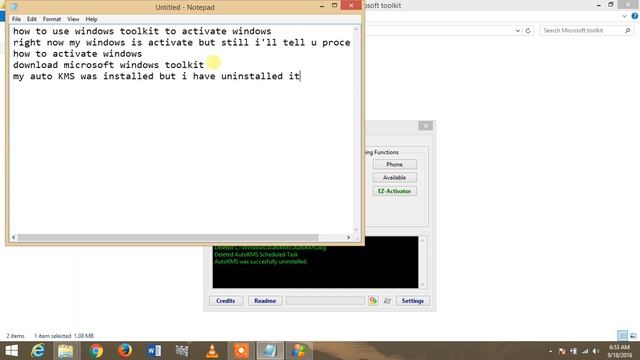Open Firefox from the taskbar
This screenshot has height=360, width=640.
pos(125,351)
